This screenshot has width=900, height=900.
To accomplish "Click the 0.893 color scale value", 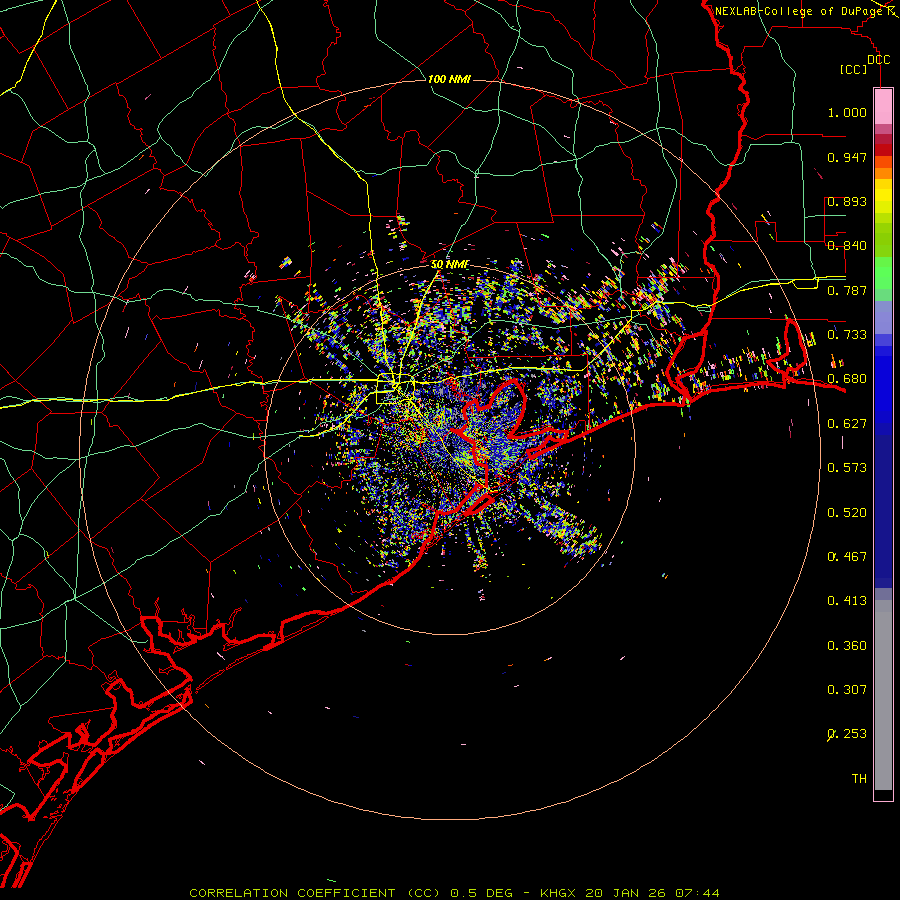I will click(x=847, y=201).
